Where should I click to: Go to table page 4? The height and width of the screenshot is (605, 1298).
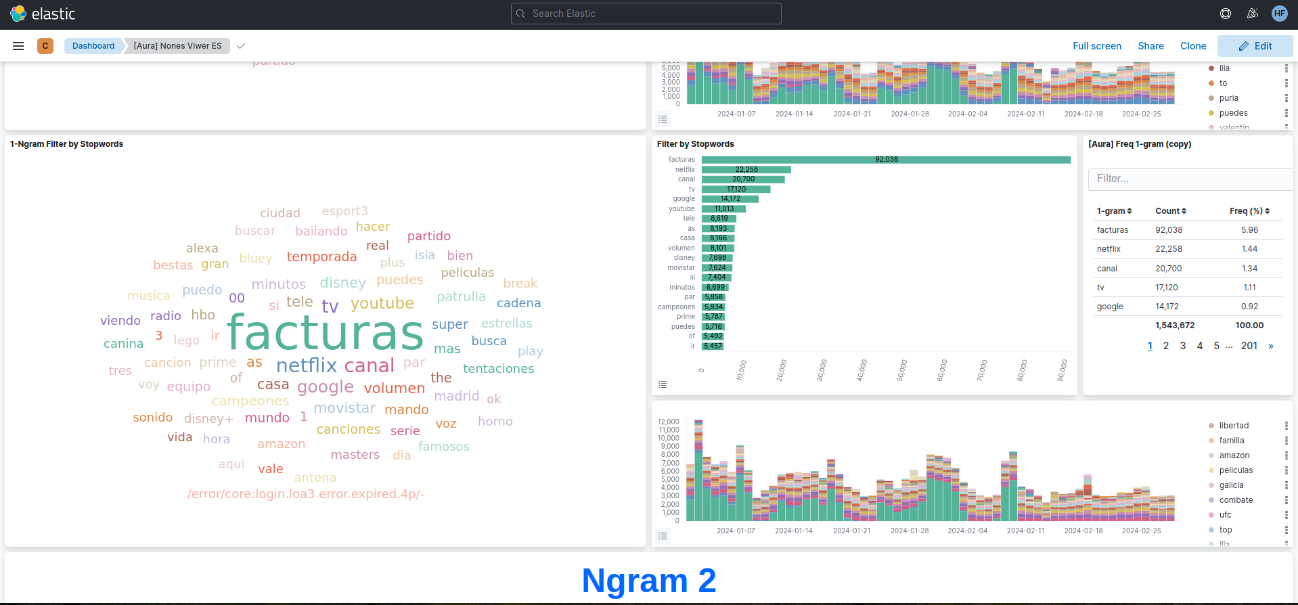click(1200, 346)
